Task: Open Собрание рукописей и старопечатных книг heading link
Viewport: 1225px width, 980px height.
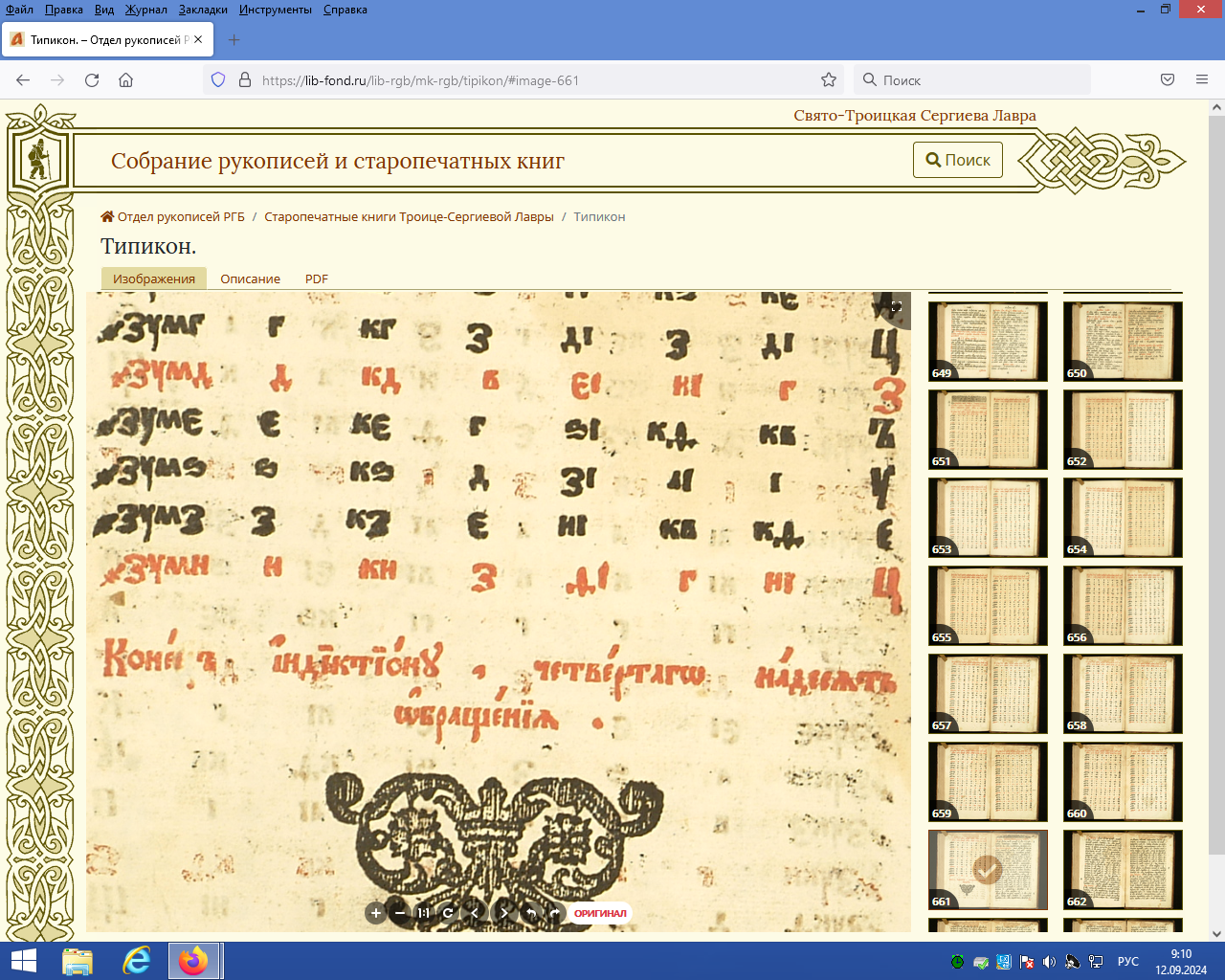Action: click(x=338, y=161)
